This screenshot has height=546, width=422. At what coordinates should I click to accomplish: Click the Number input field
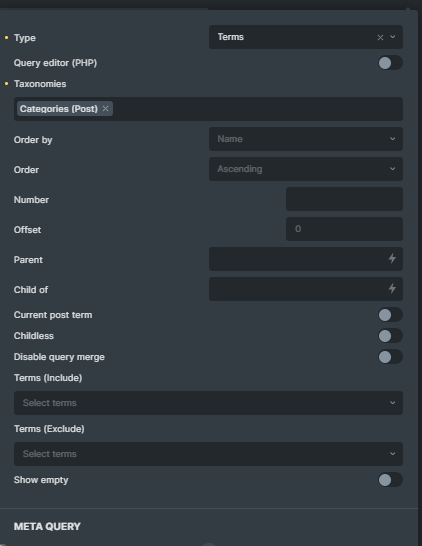pyautogui.click(x=344, y=199)
